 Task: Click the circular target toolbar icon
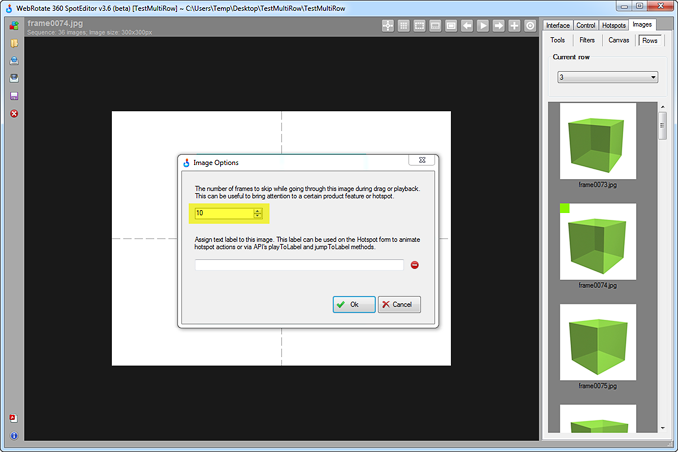pyautogui.click(x=530, y=26)
